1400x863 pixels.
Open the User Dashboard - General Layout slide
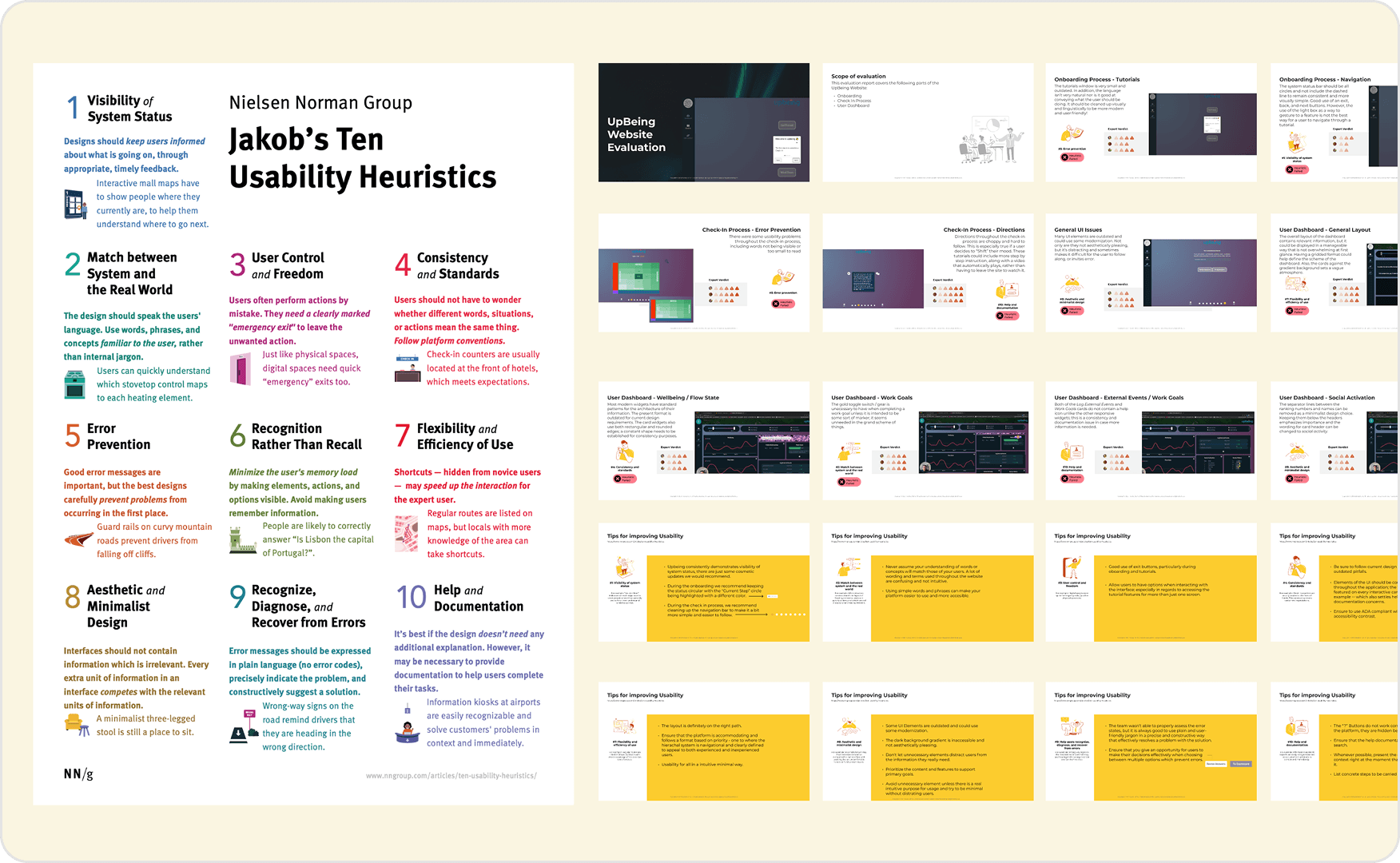coord(1334,272)
